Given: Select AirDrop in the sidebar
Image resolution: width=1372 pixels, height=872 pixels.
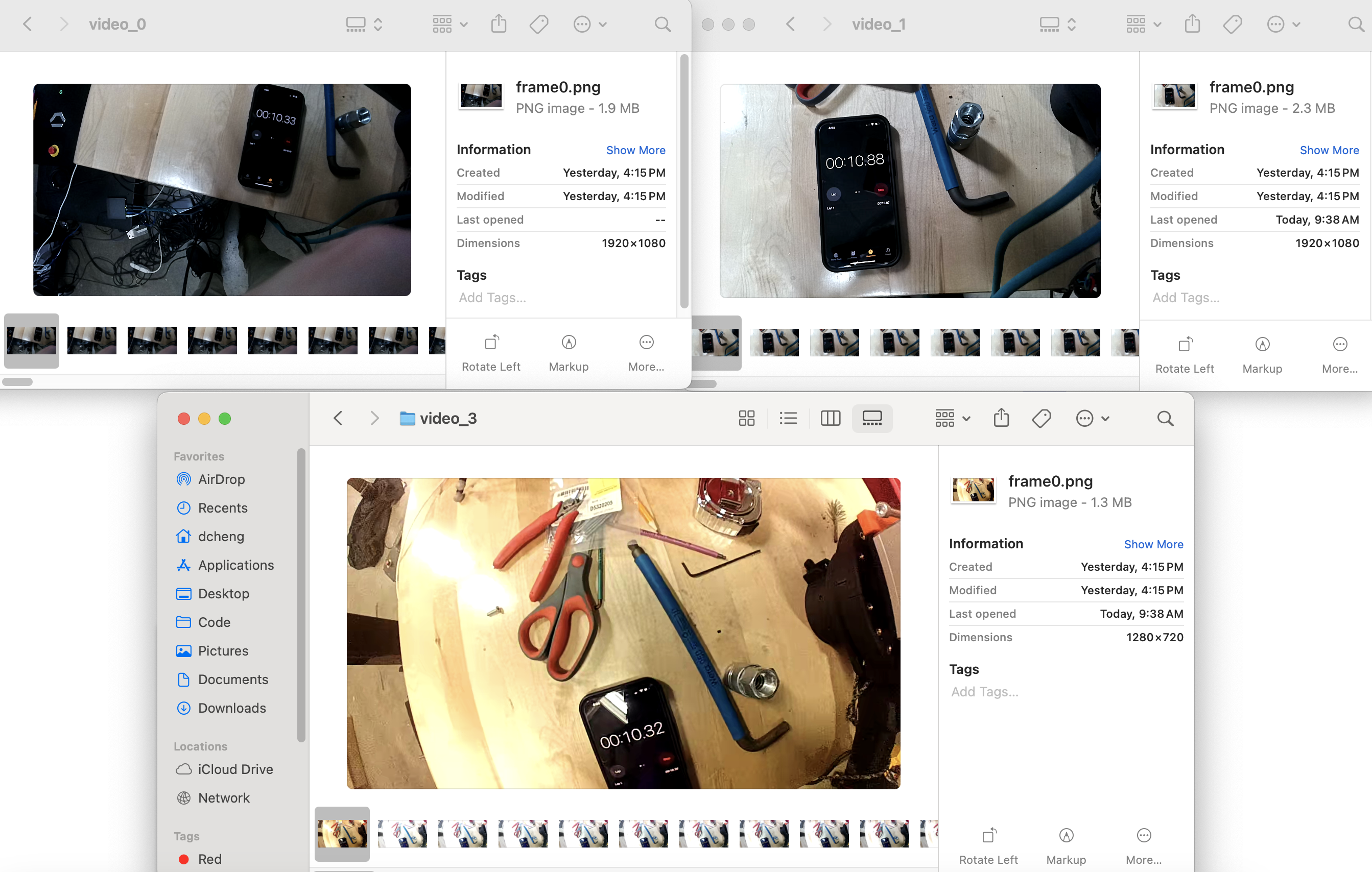Looking at the screenshot, I should click(x=221, y=479).
